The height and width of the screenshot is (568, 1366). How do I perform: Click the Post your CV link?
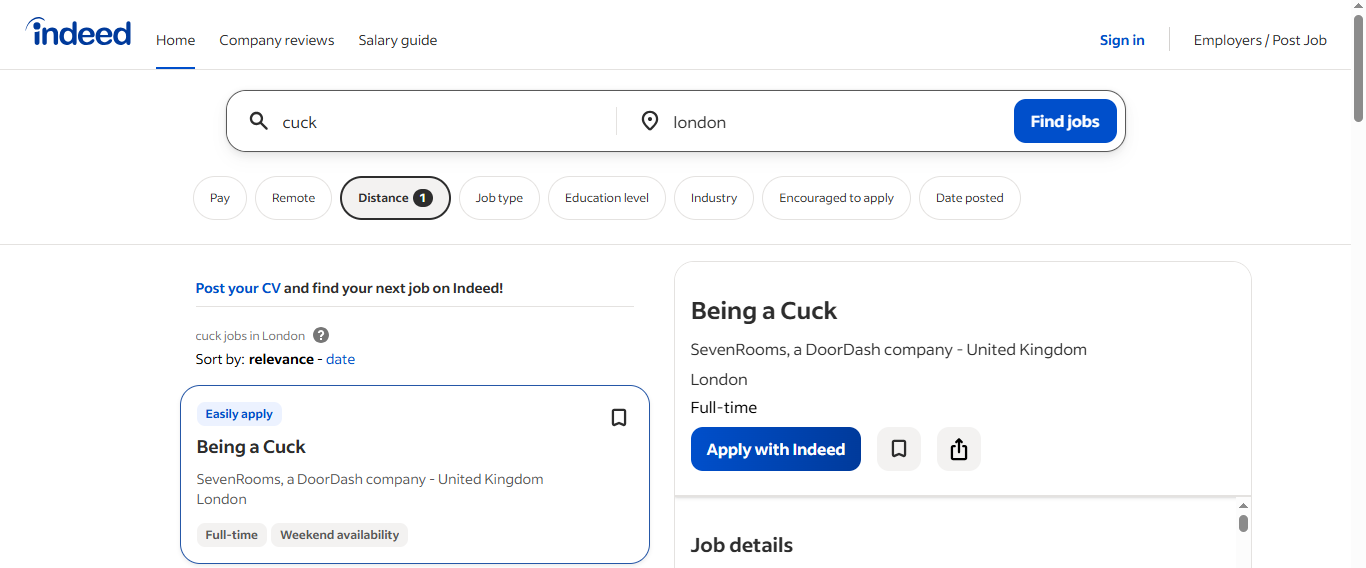238,288
